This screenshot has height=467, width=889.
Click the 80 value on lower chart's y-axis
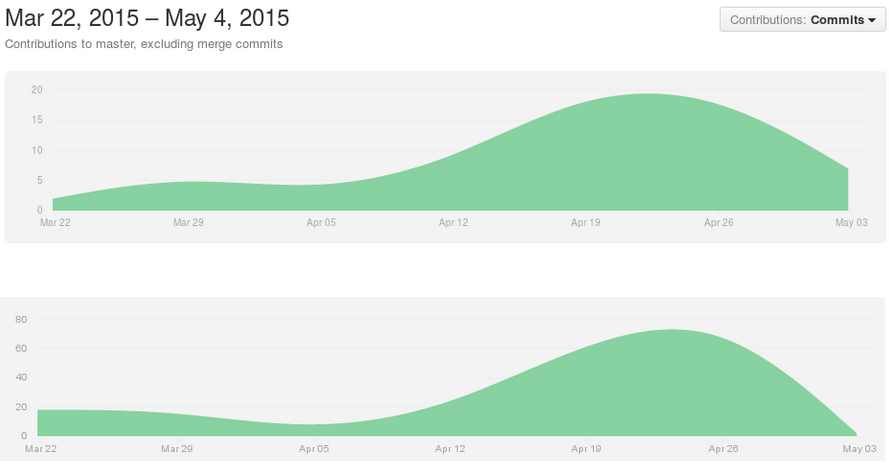point(20,320)
